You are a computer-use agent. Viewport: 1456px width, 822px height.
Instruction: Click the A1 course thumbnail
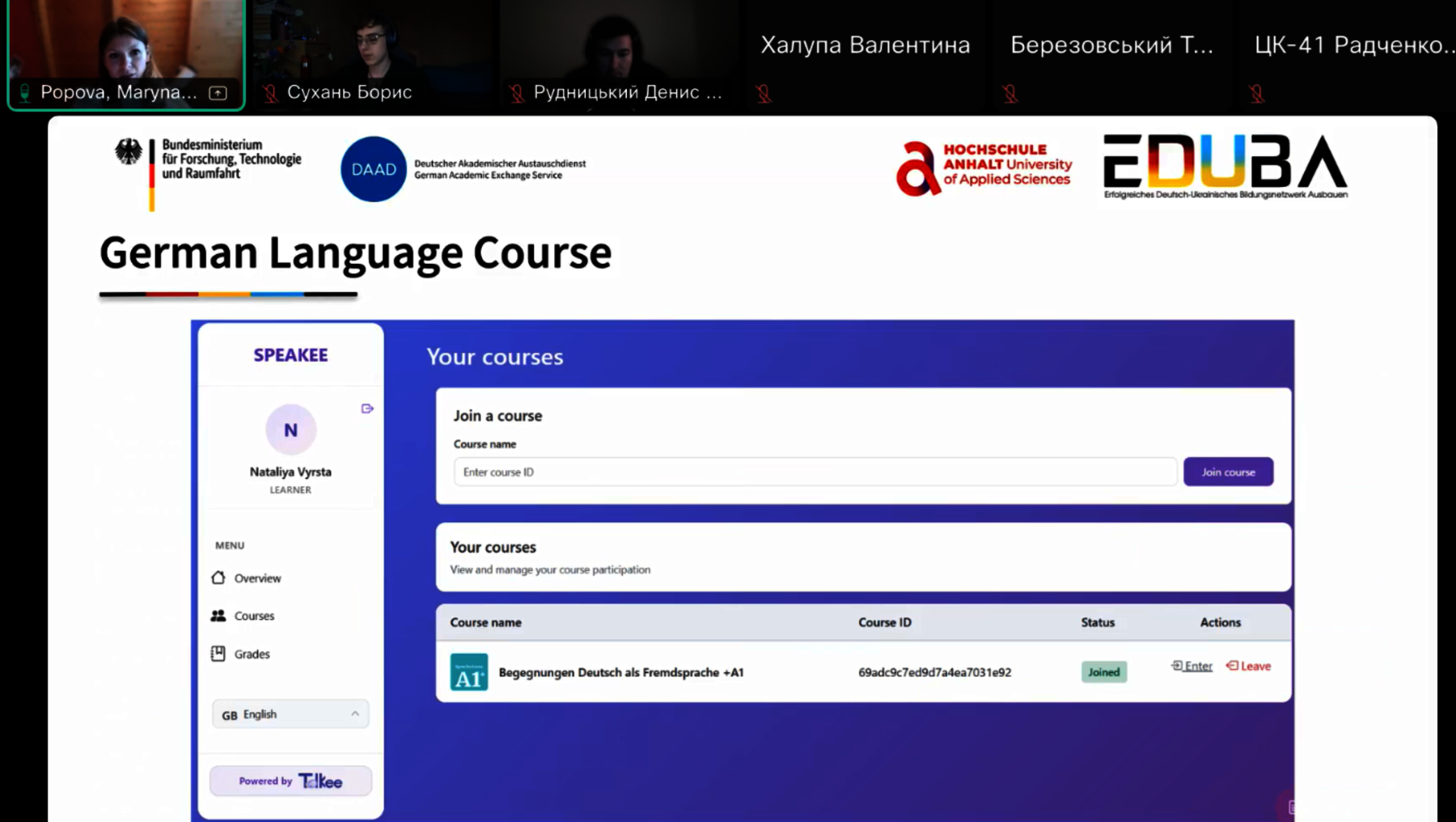pyautogui.click(x=469, y=672)
